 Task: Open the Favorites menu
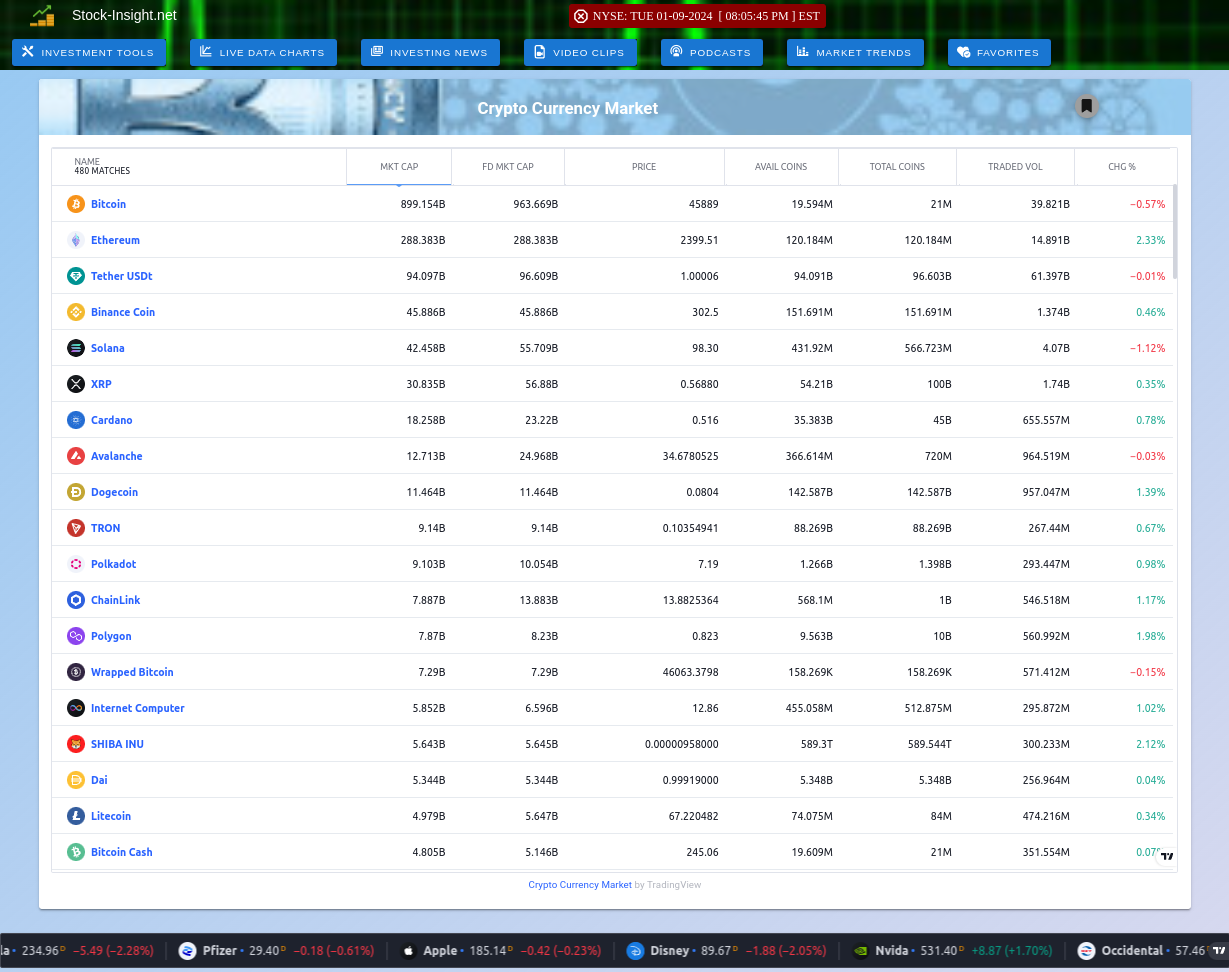click(999, 52)
